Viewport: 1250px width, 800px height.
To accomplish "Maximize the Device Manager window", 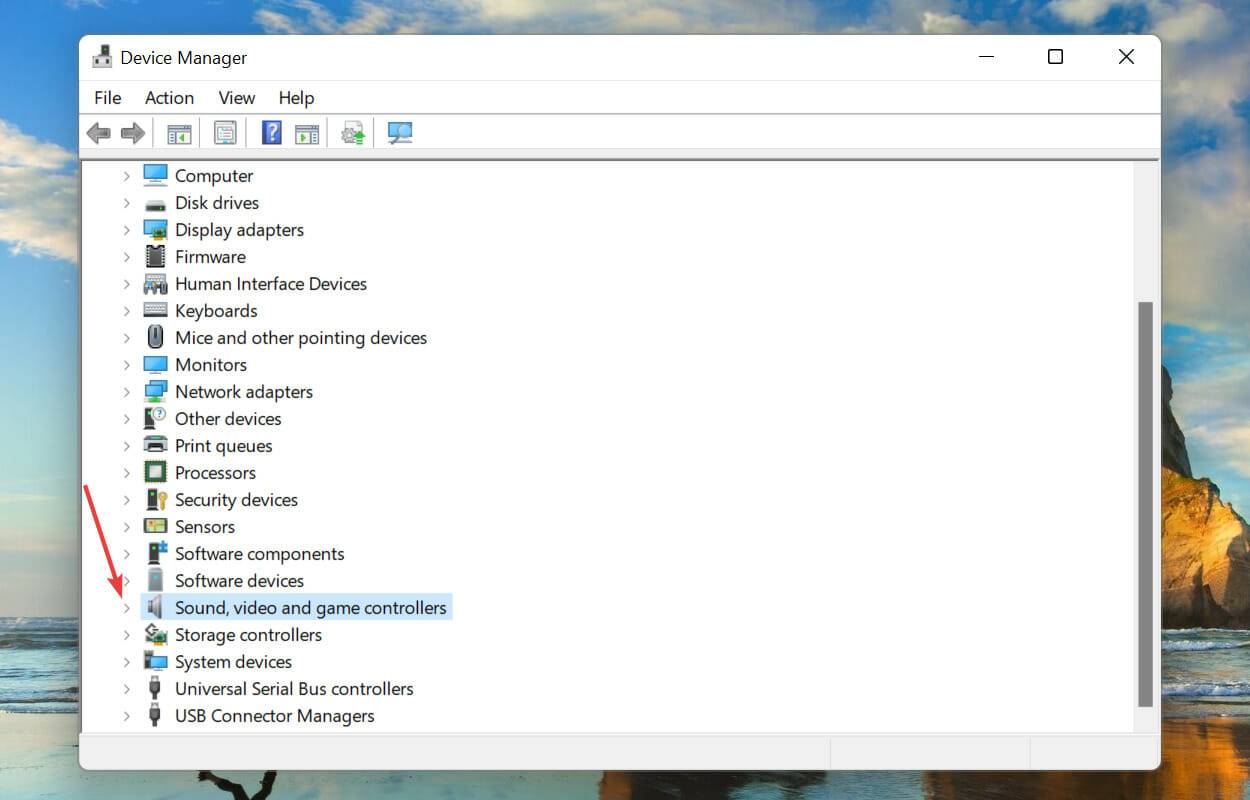I will (x=1055, y=57).
